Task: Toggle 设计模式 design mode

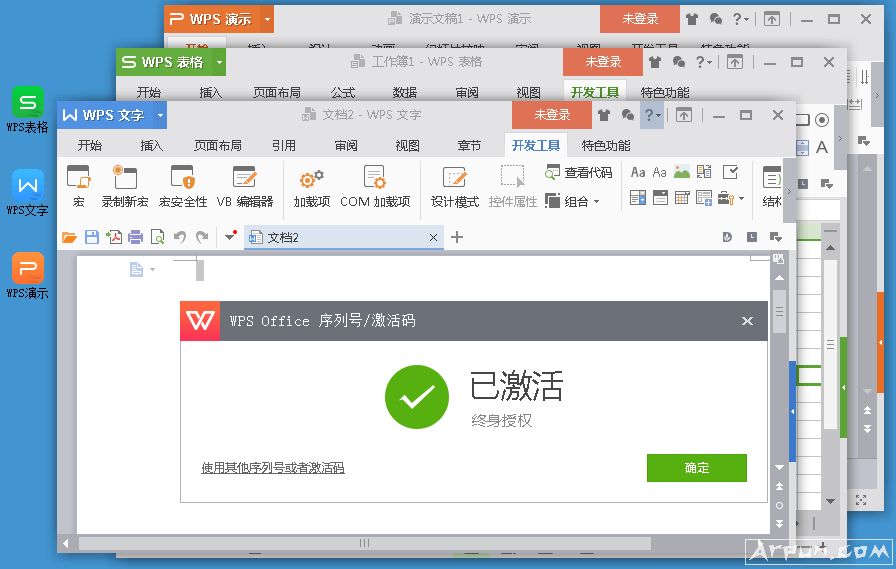Action: point(455,186)
